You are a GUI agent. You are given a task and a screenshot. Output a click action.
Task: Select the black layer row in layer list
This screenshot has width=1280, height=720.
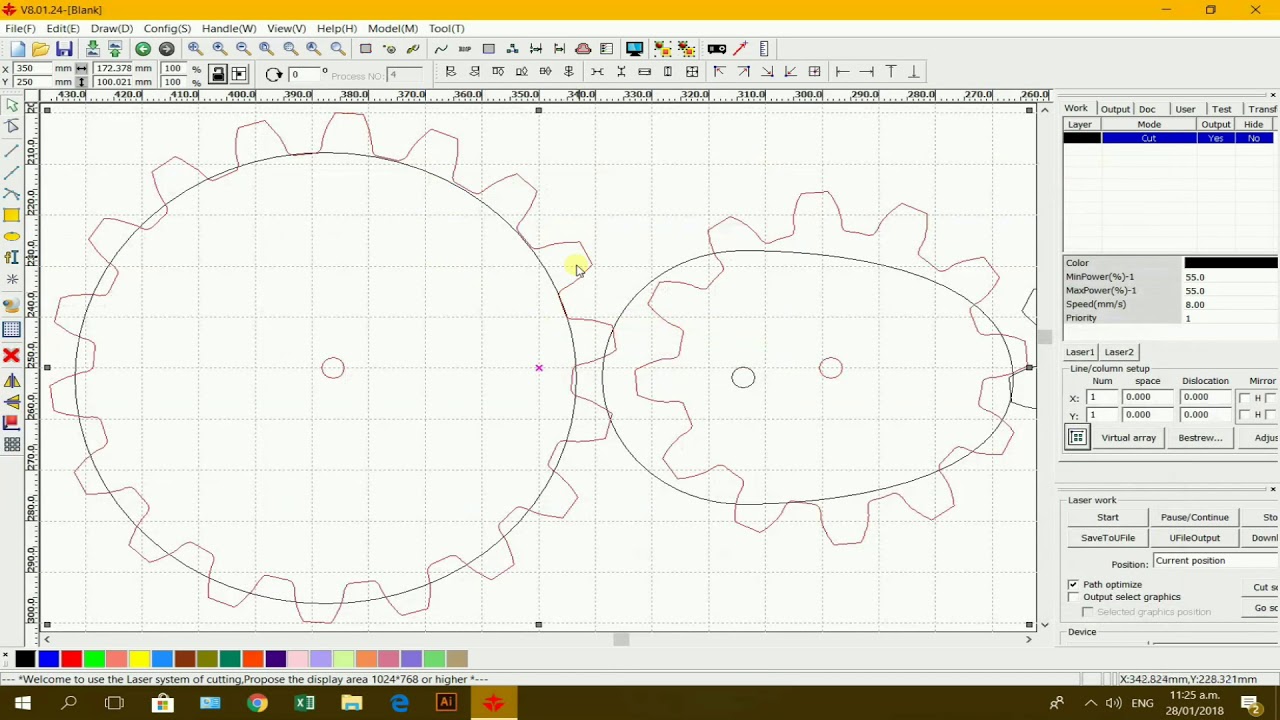click(x=1168, y=138)
